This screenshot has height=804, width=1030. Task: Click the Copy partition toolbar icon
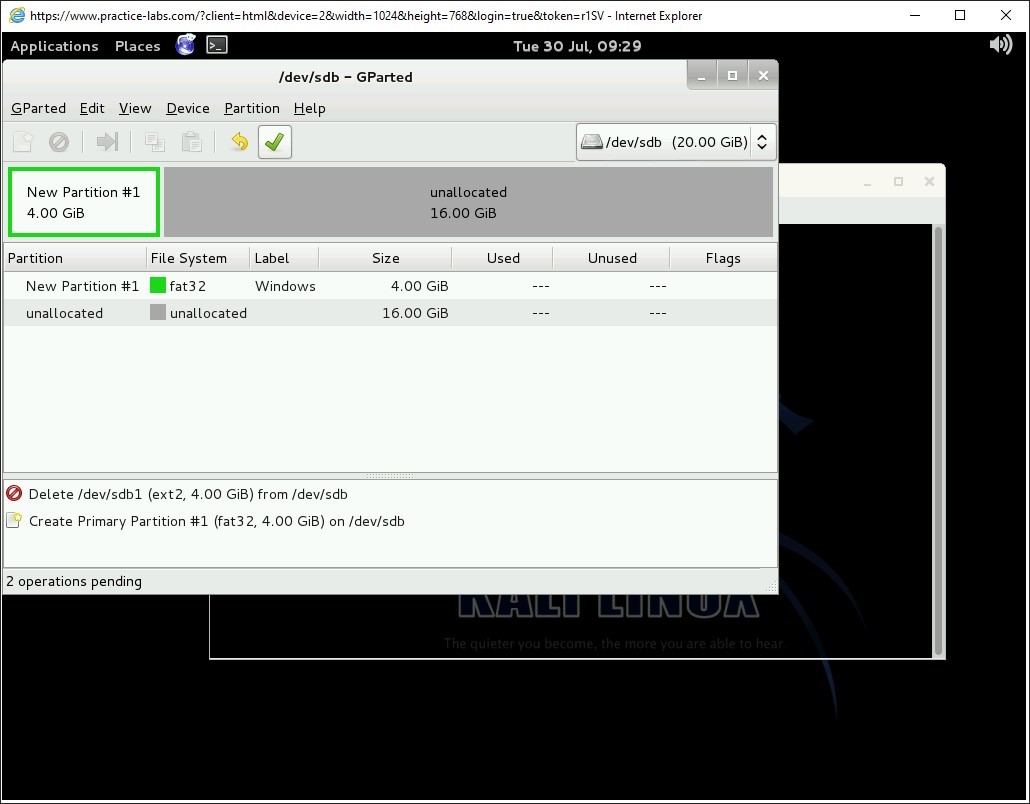pos(154,142)
